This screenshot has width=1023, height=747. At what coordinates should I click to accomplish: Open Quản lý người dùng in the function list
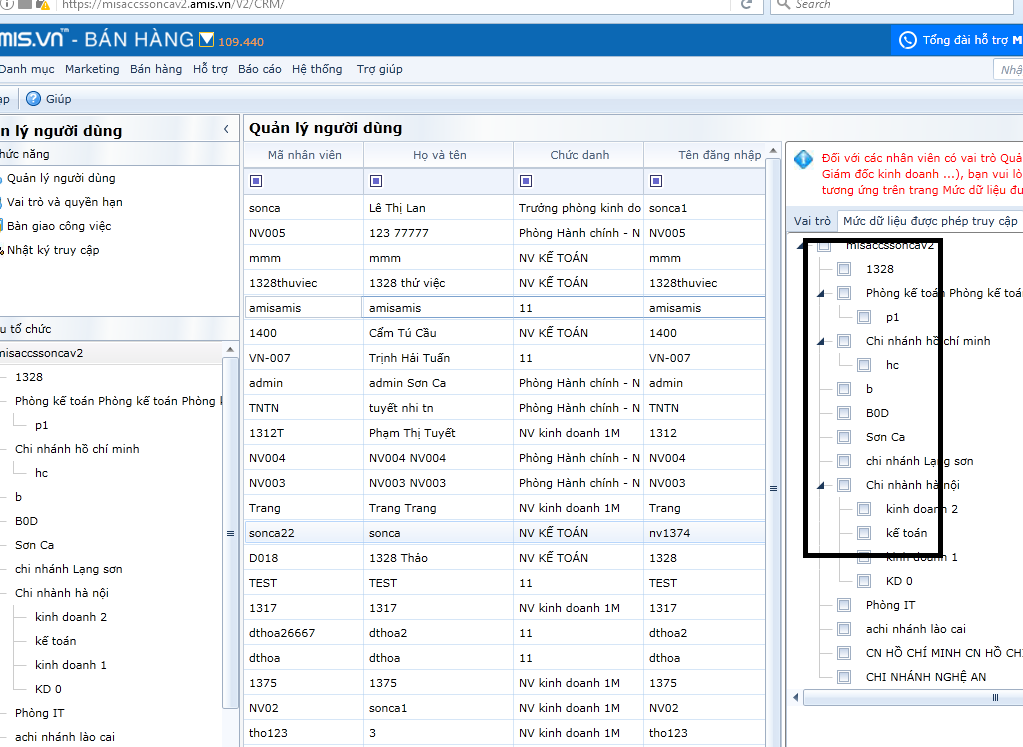click(61, 178)
